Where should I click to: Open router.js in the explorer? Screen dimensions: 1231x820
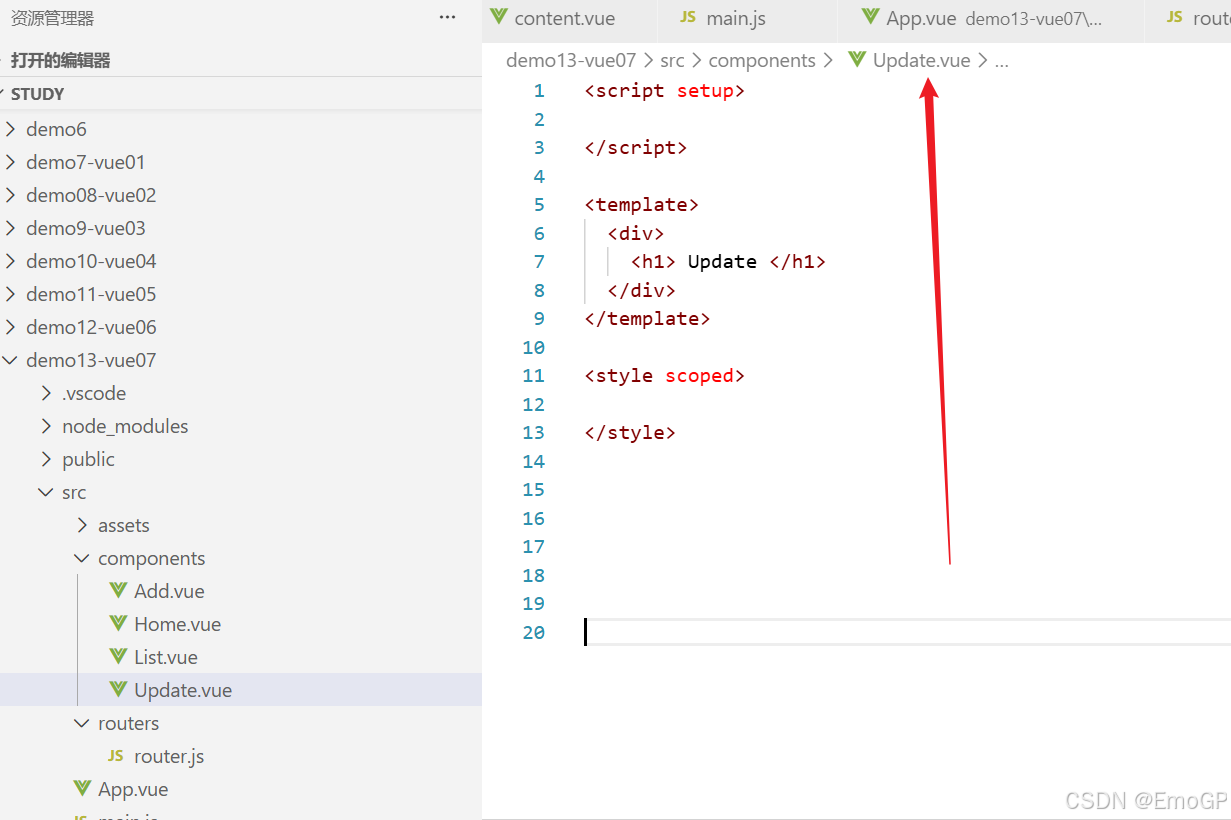coord(169,756)
